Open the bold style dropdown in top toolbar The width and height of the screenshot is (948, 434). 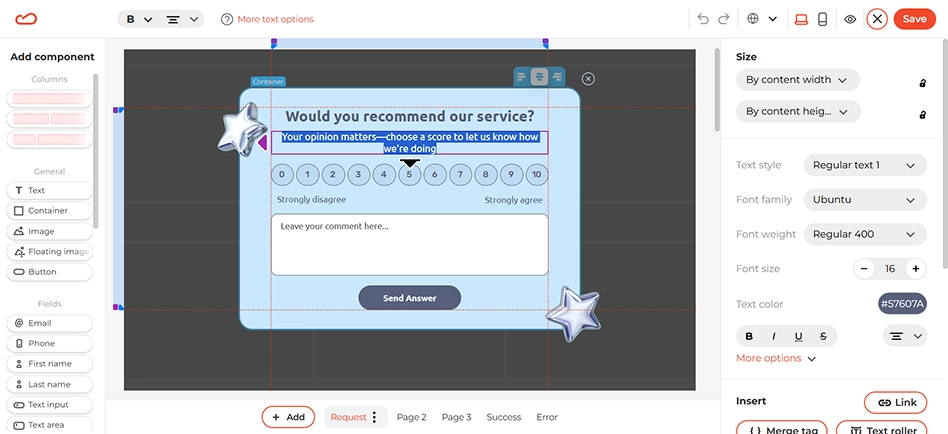tap(138, 19)
